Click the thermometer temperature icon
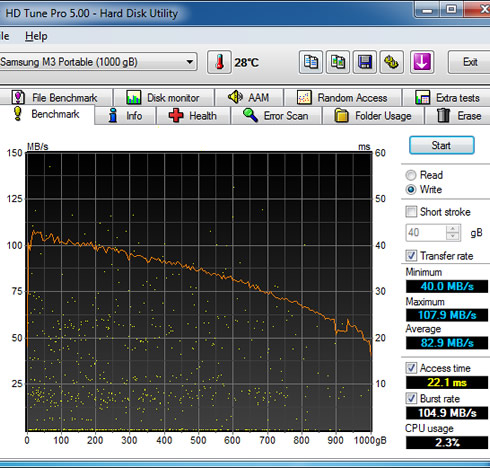The image size is (490, 468). (x=219, y=62)
